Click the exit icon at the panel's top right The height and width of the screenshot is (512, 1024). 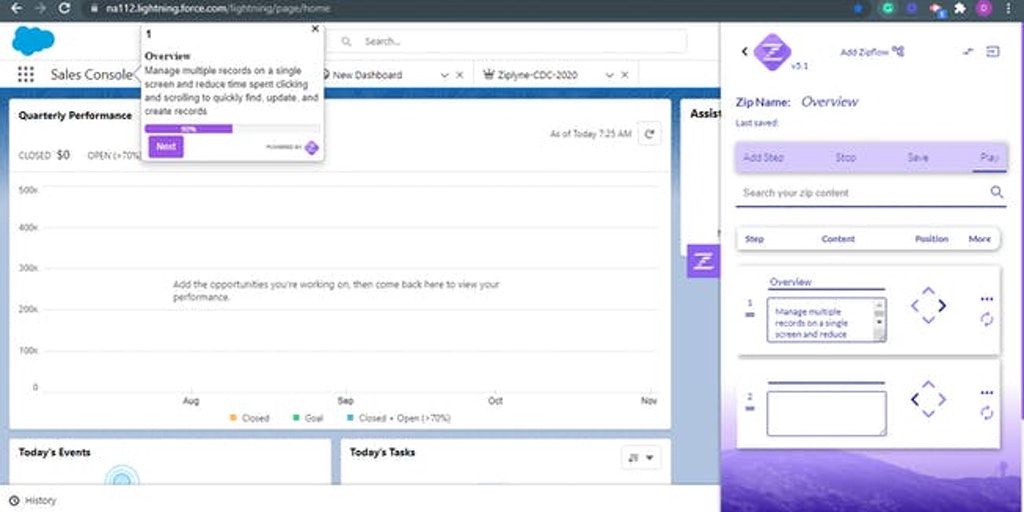click(x=993, y=52)
